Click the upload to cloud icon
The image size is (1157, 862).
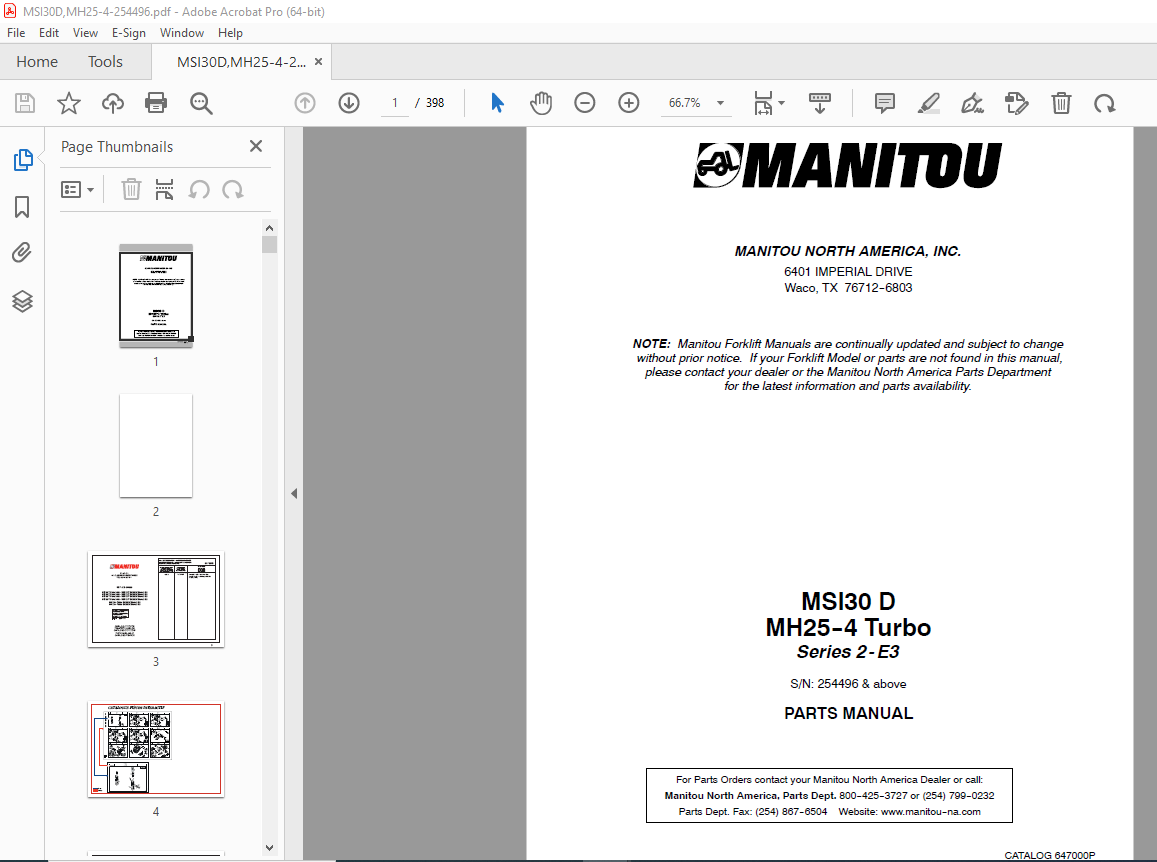pos(112,103)
